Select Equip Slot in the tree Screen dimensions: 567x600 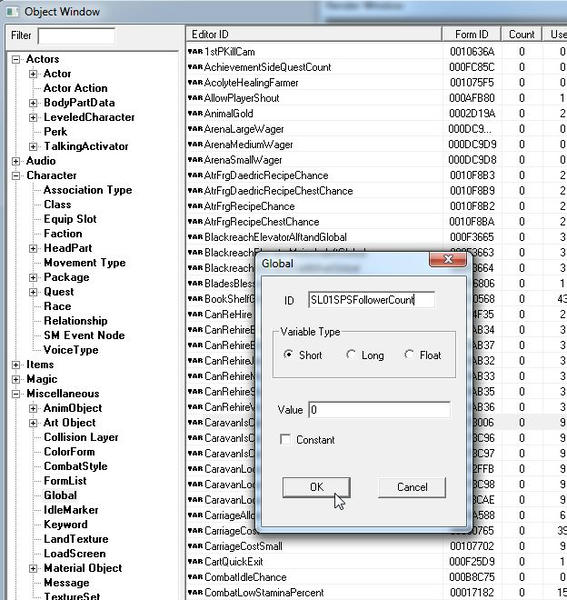(70, 219)
